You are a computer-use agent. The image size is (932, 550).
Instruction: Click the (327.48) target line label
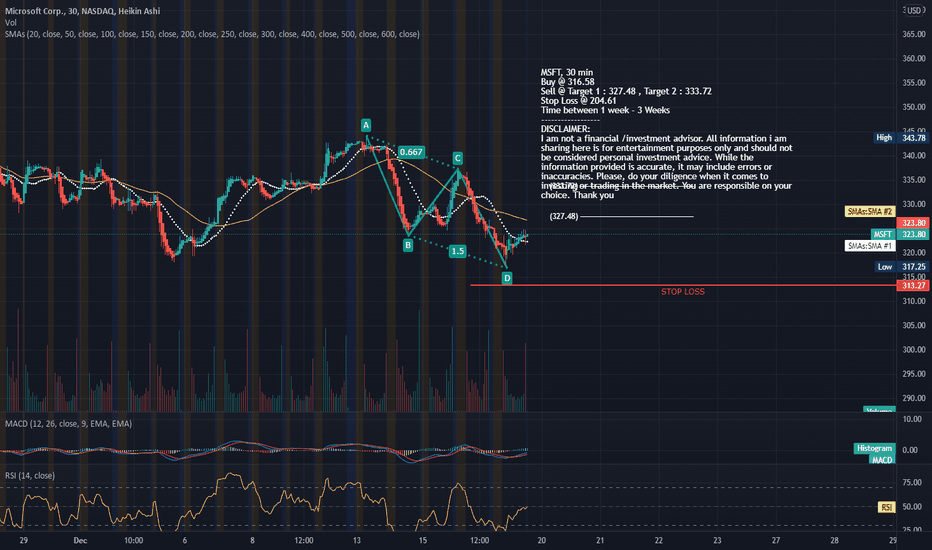[x=564, y=216]
